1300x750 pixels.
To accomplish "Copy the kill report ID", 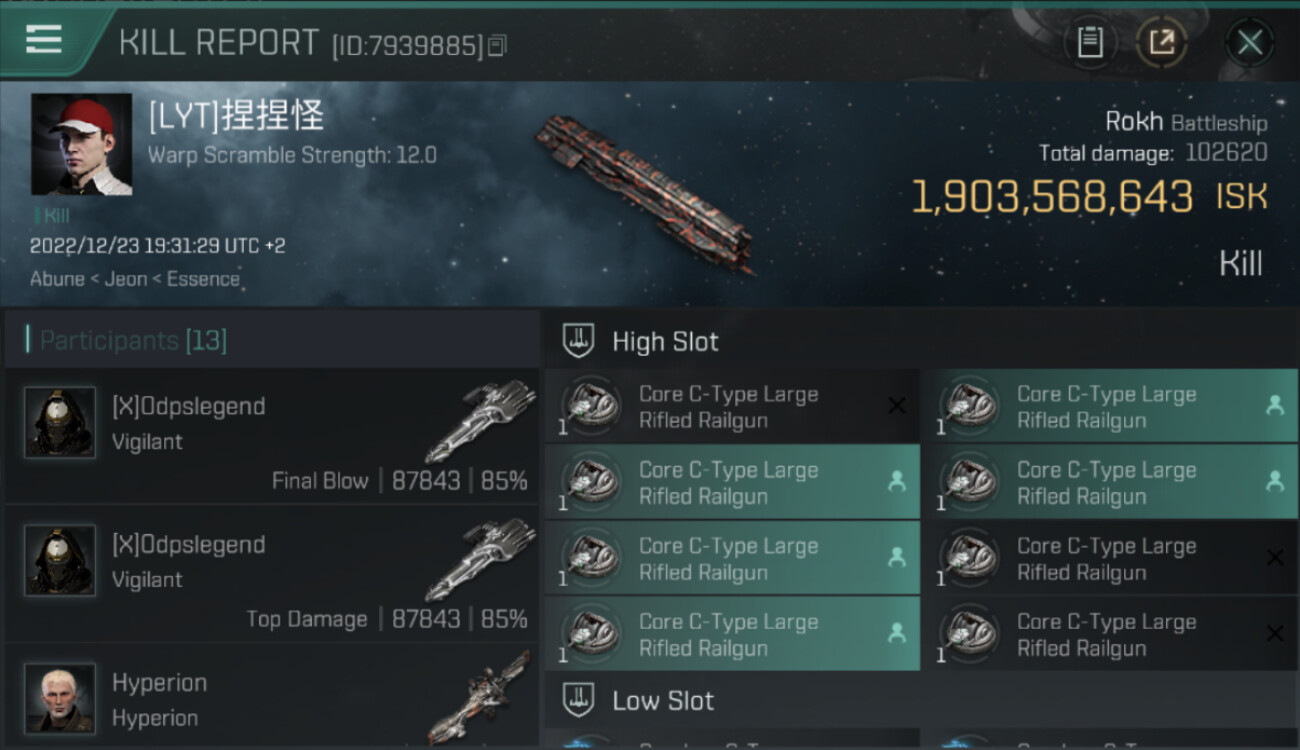I will coord(497,45).
